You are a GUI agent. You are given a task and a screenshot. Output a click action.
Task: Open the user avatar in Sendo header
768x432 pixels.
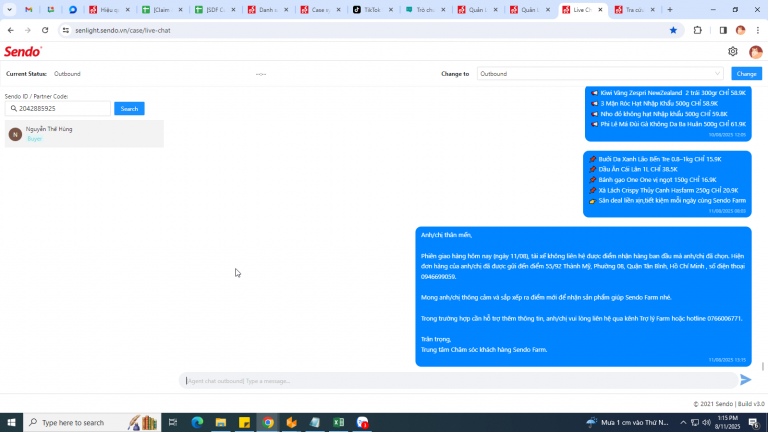click(755, 51)
